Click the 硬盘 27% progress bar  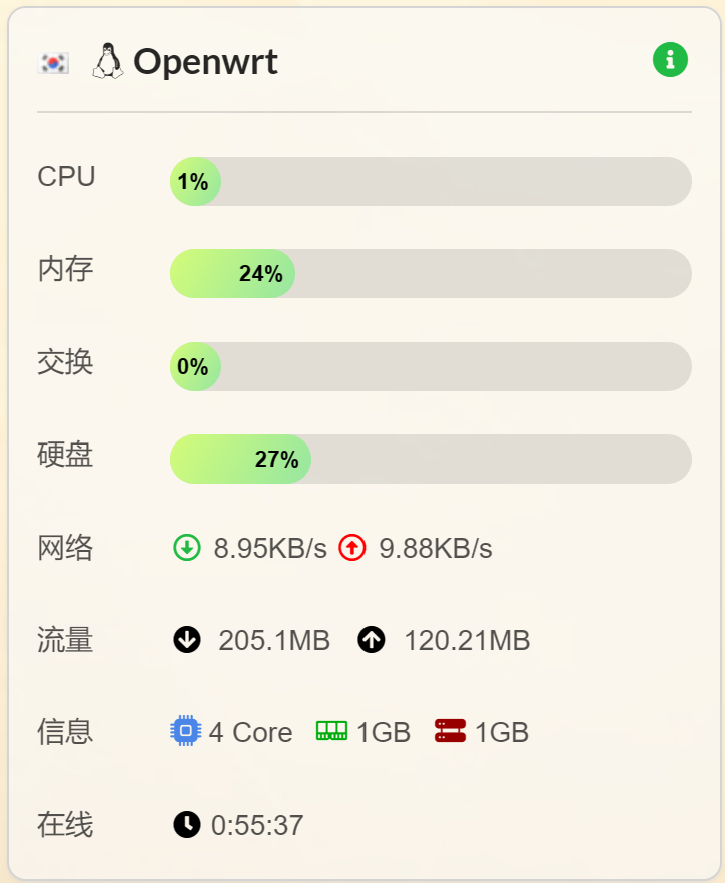tap(430, 459)
